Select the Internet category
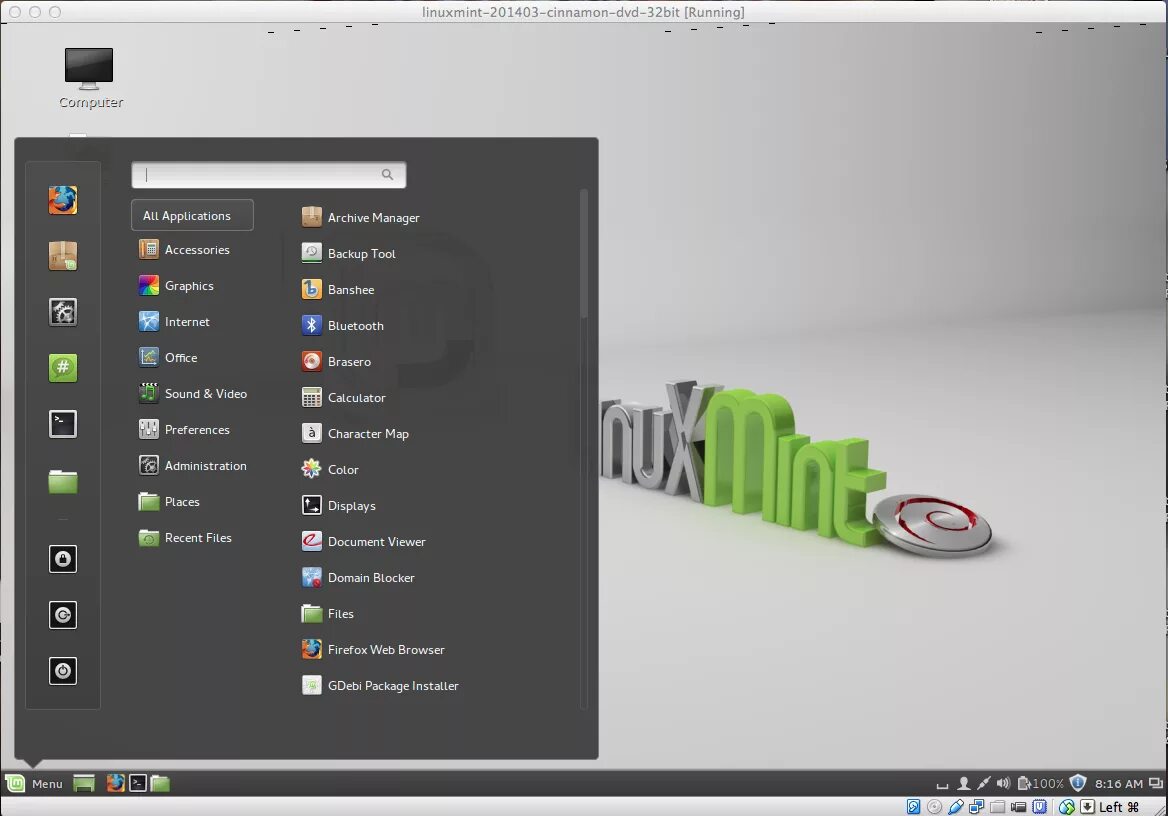Viewport: 1168px width, 816px height. point(174,321)
